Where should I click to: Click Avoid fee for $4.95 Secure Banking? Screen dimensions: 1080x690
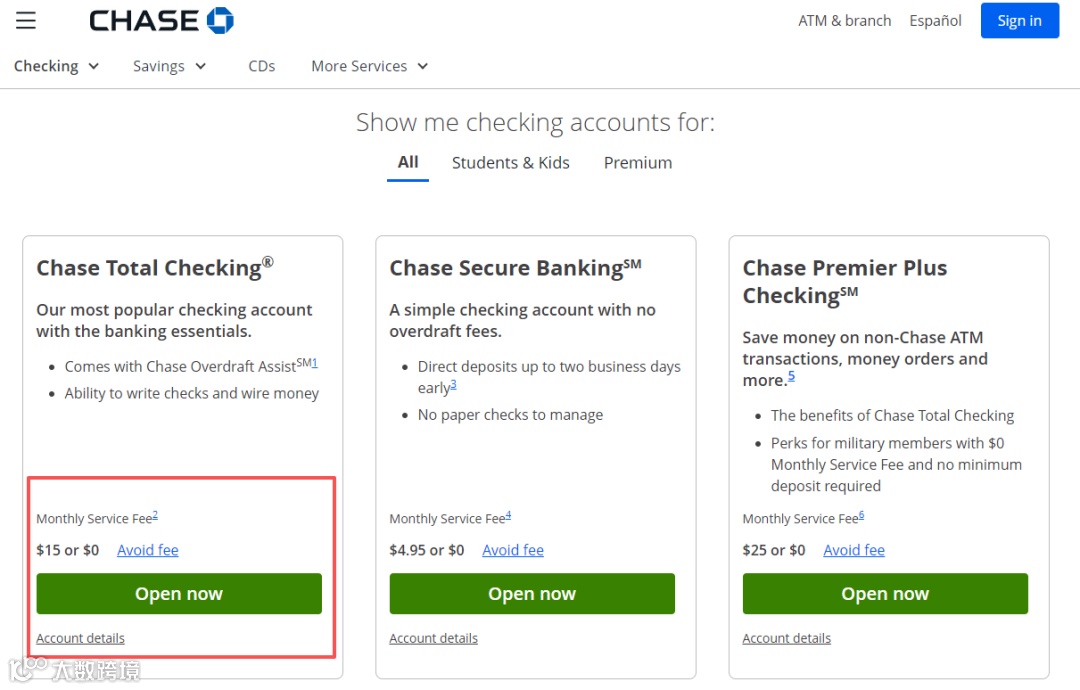(x=513, y=550)
